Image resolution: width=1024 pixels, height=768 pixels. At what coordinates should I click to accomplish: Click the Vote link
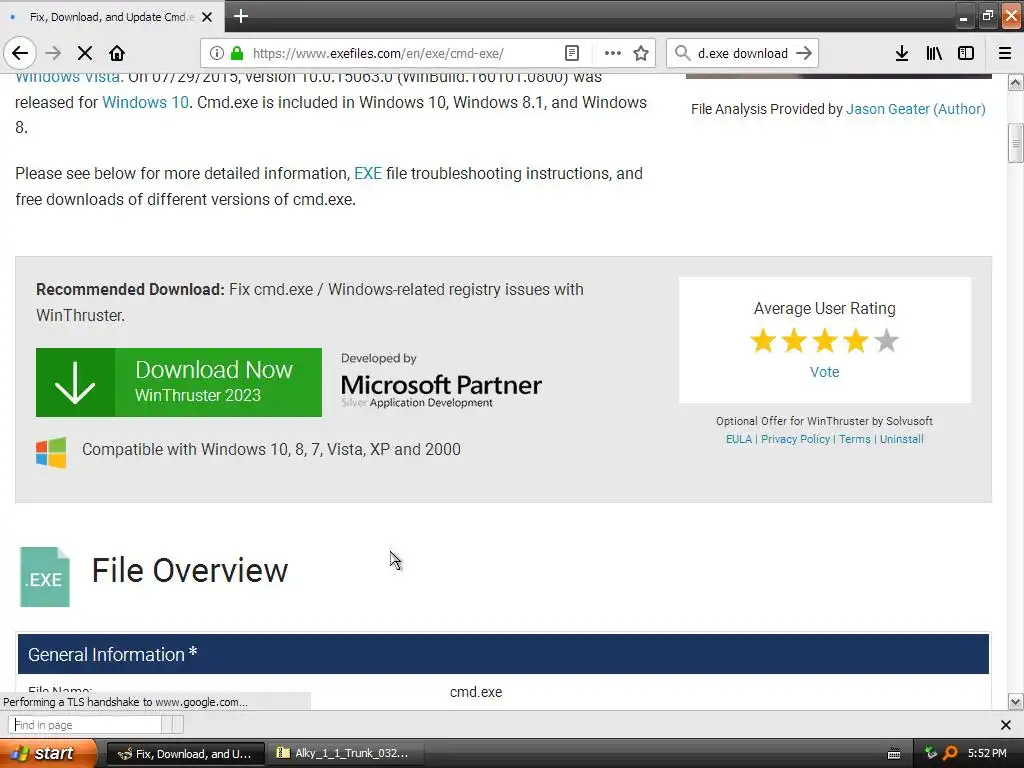pyautogui.click(x=824, y=372)
